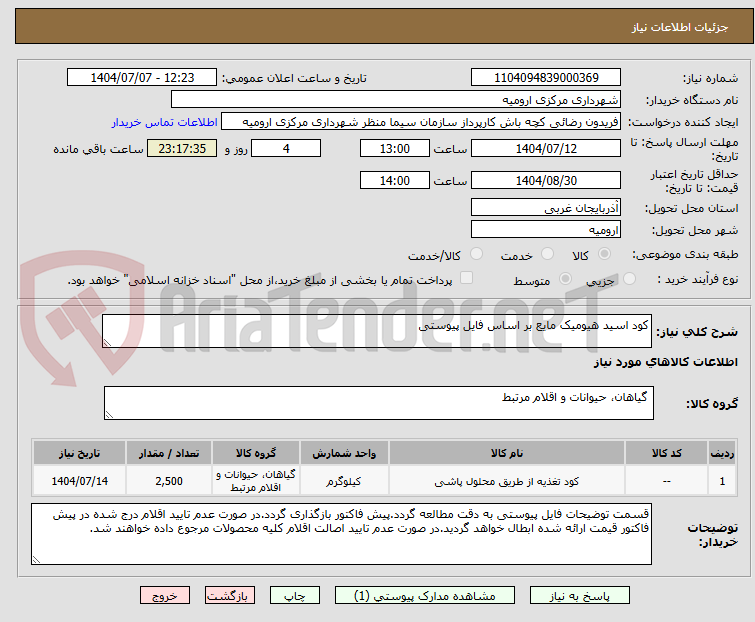Click the countdown timer 23:17:35
755x622 pixels.
click(182, 148)
